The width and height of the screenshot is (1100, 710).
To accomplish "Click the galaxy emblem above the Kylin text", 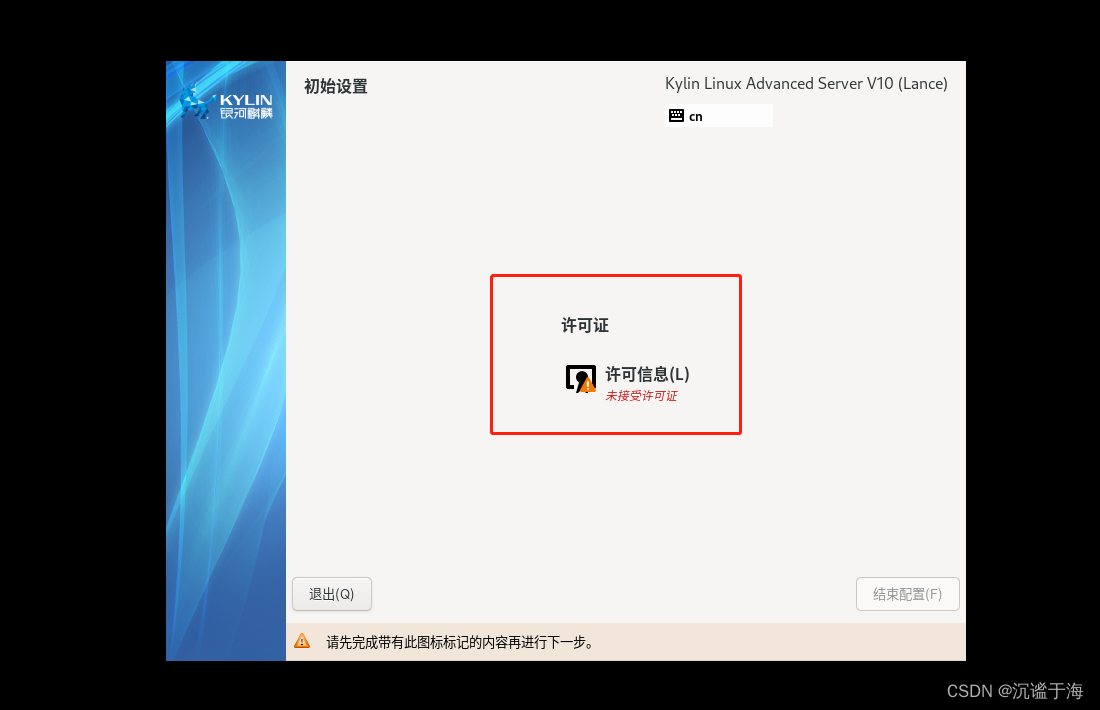I will [x=193, y=100].
